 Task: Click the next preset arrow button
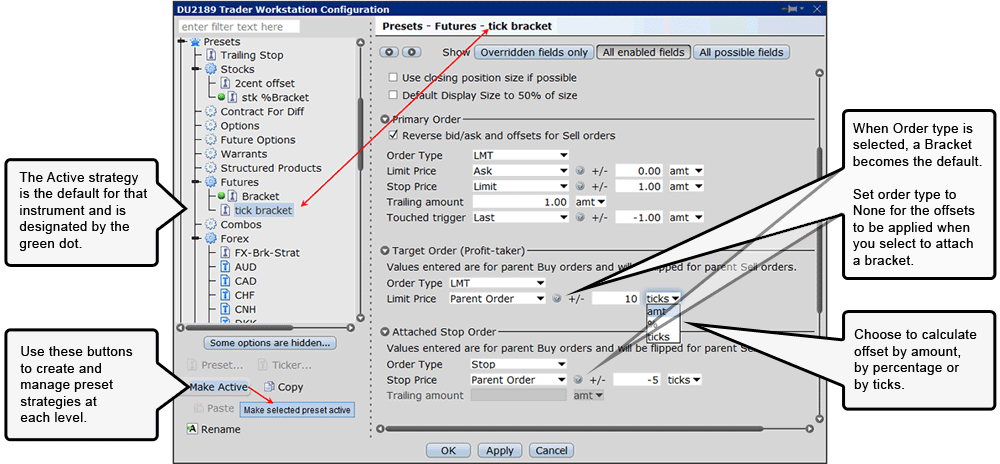coord(412,52)
